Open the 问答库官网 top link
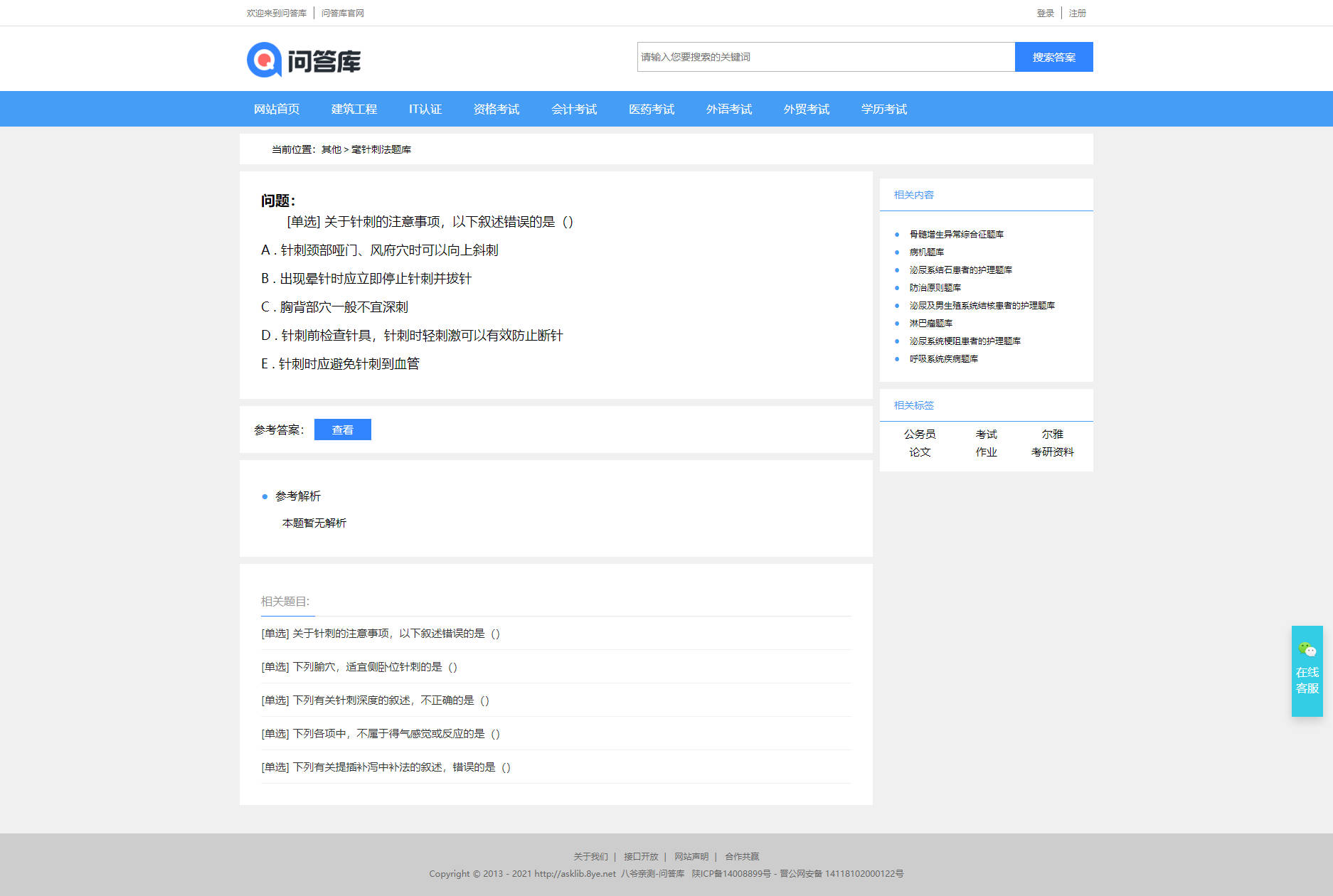 [342, 13]
